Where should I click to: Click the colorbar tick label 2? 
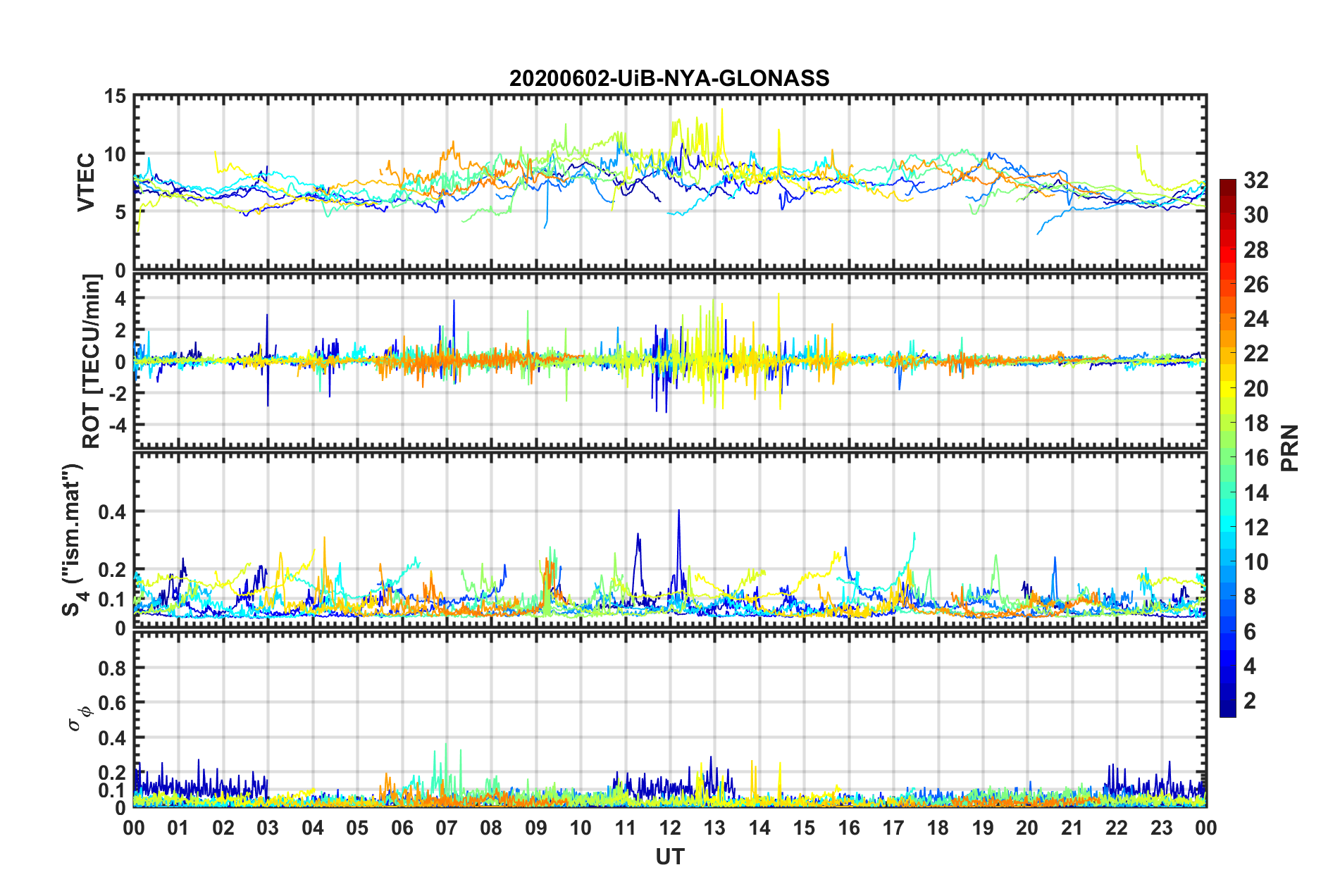point(1250,701)
